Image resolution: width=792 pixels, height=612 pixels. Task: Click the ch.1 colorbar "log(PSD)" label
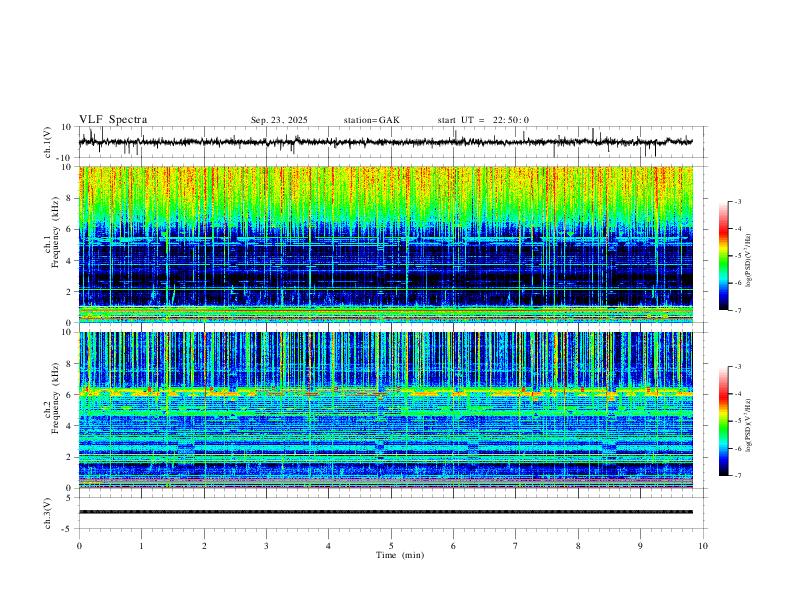[749, 261]
